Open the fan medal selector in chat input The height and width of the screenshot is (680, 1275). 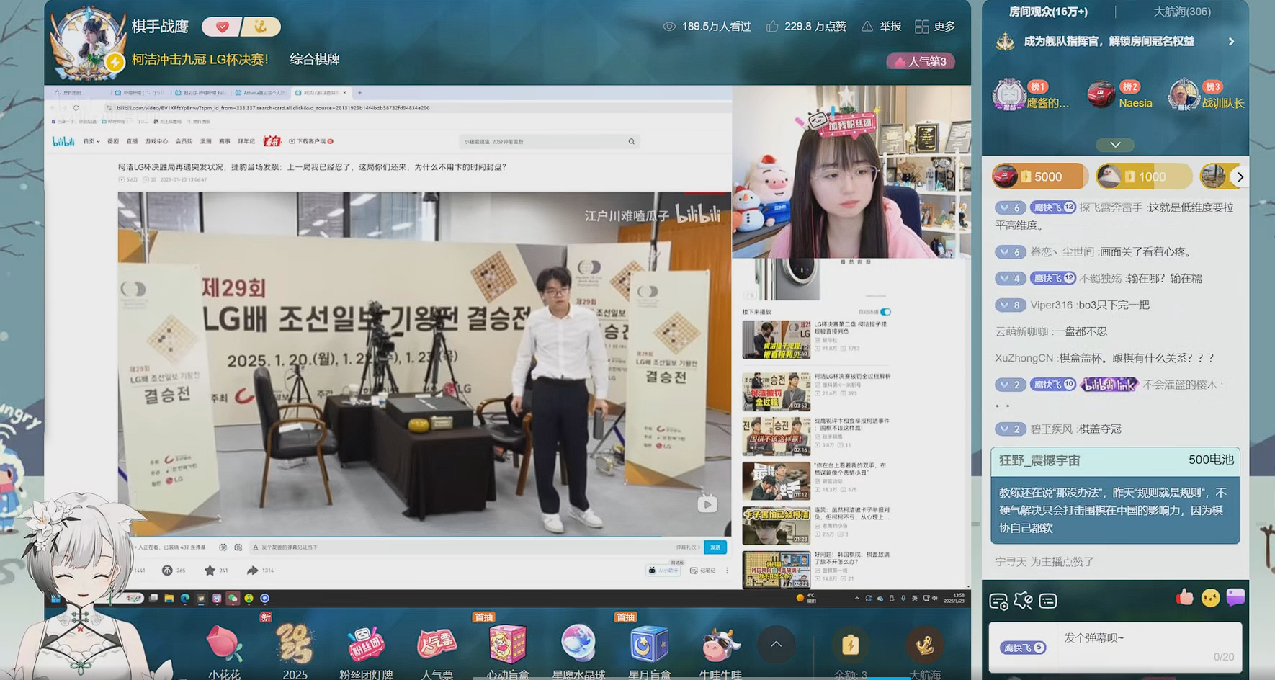[1024, 647]
